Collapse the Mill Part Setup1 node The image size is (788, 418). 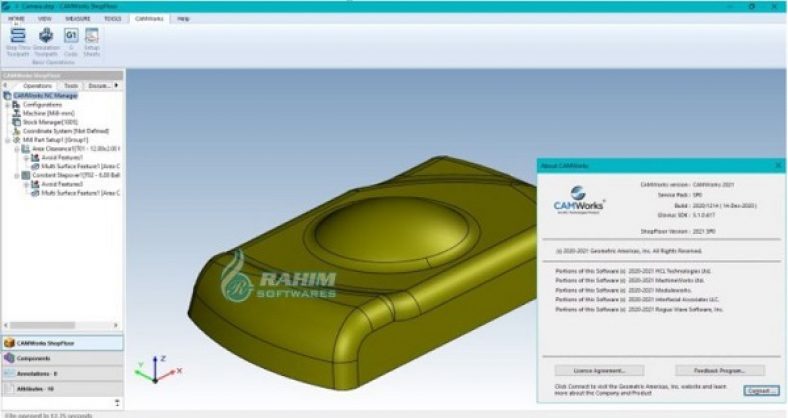(8, 140)
